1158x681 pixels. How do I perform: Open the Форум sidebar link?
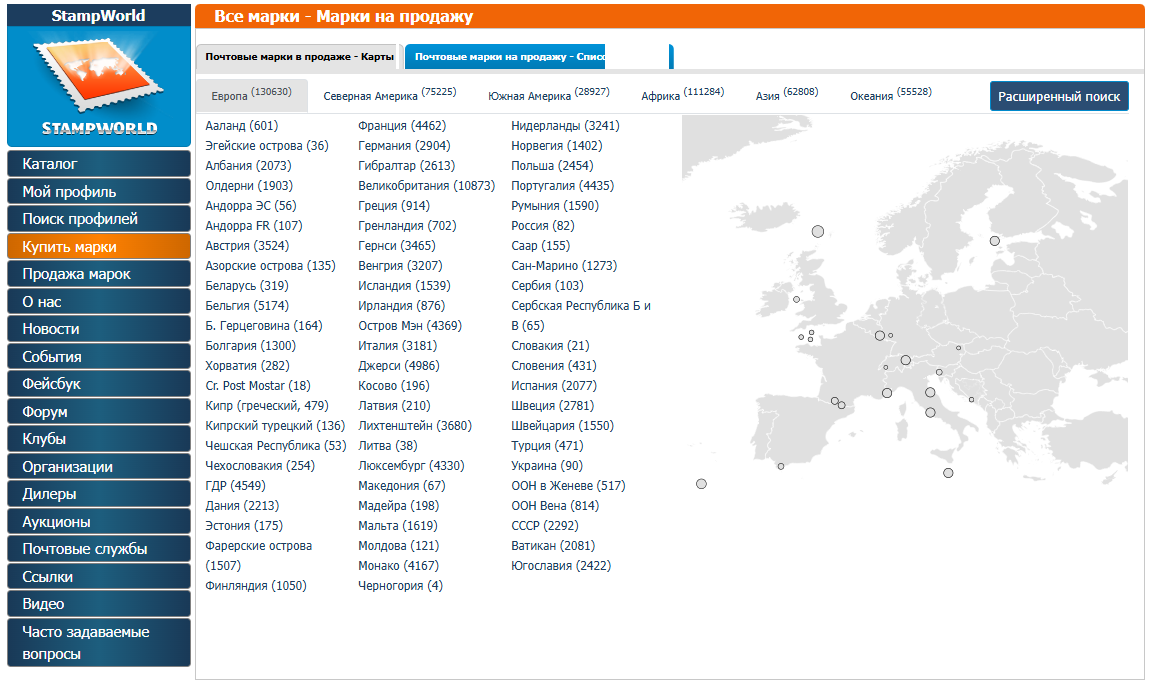pyautogui.click(x=99, y=411)
